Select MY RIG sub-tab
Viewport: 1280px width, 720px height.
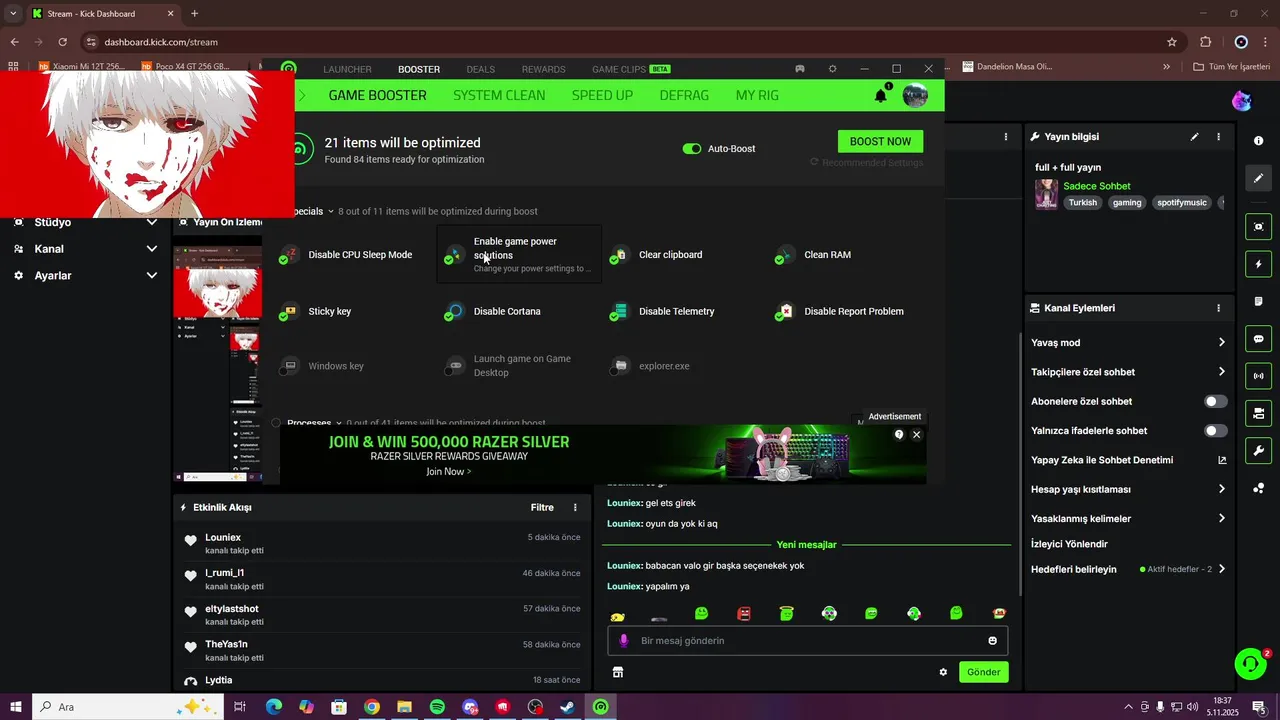pyautogui.click(x=757, y=96)
